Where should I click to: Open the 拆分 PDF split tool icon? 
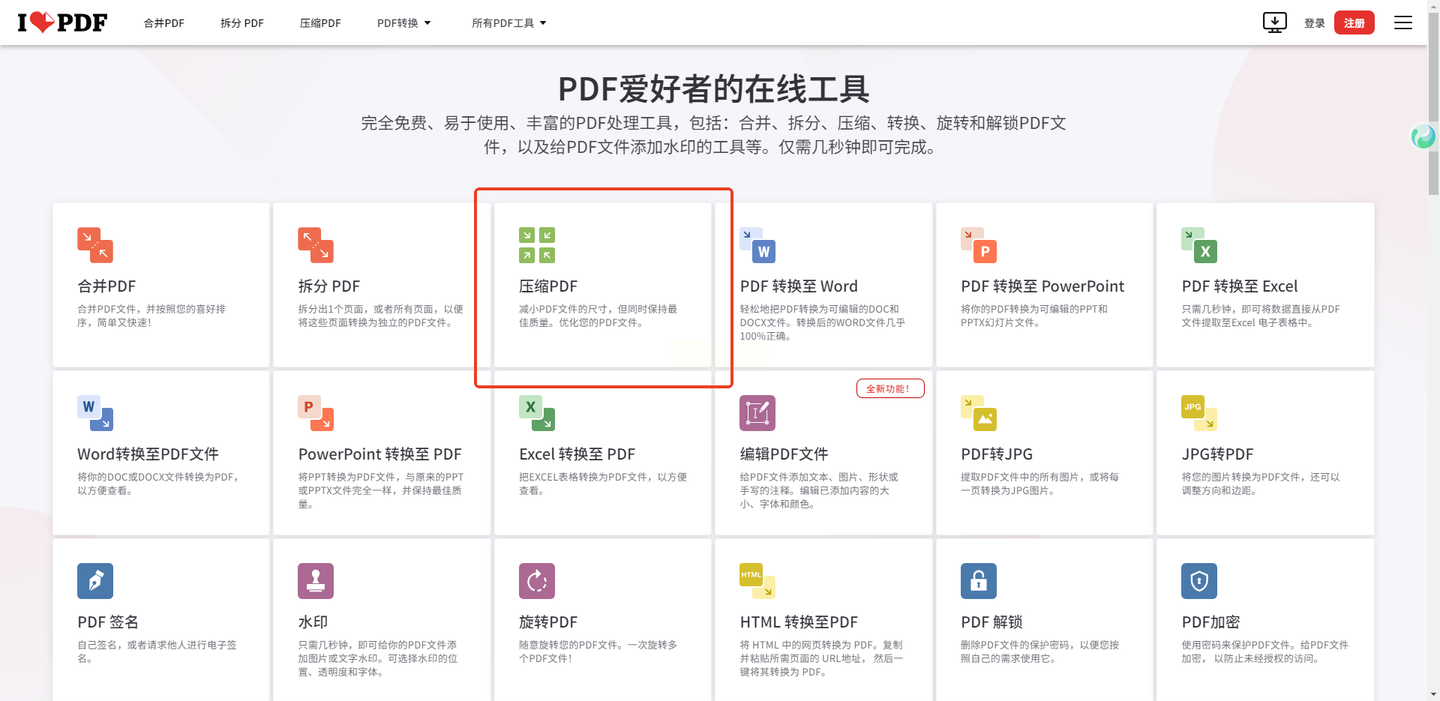316,245
